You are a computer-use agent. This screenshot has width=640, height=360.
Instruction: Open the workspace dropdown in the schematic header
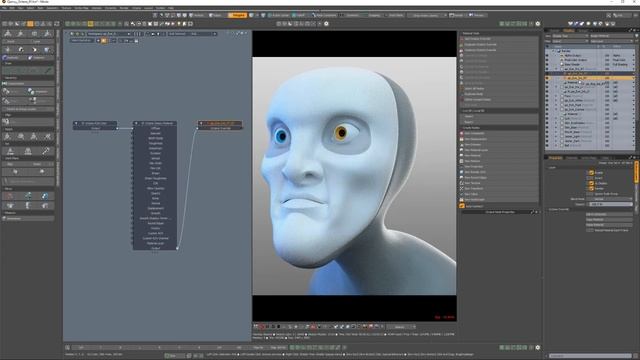[109, 34]
